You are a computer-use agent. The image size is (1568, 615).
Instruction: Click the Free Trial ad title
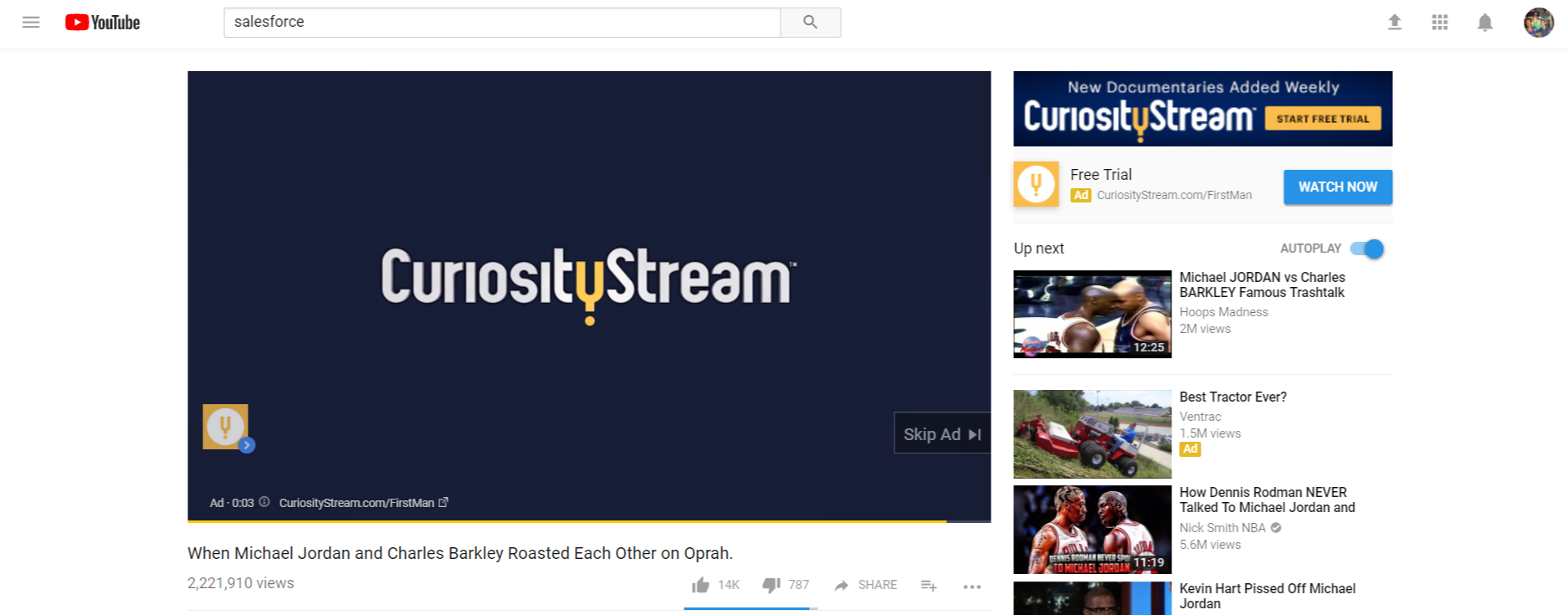pos(1101,175)
